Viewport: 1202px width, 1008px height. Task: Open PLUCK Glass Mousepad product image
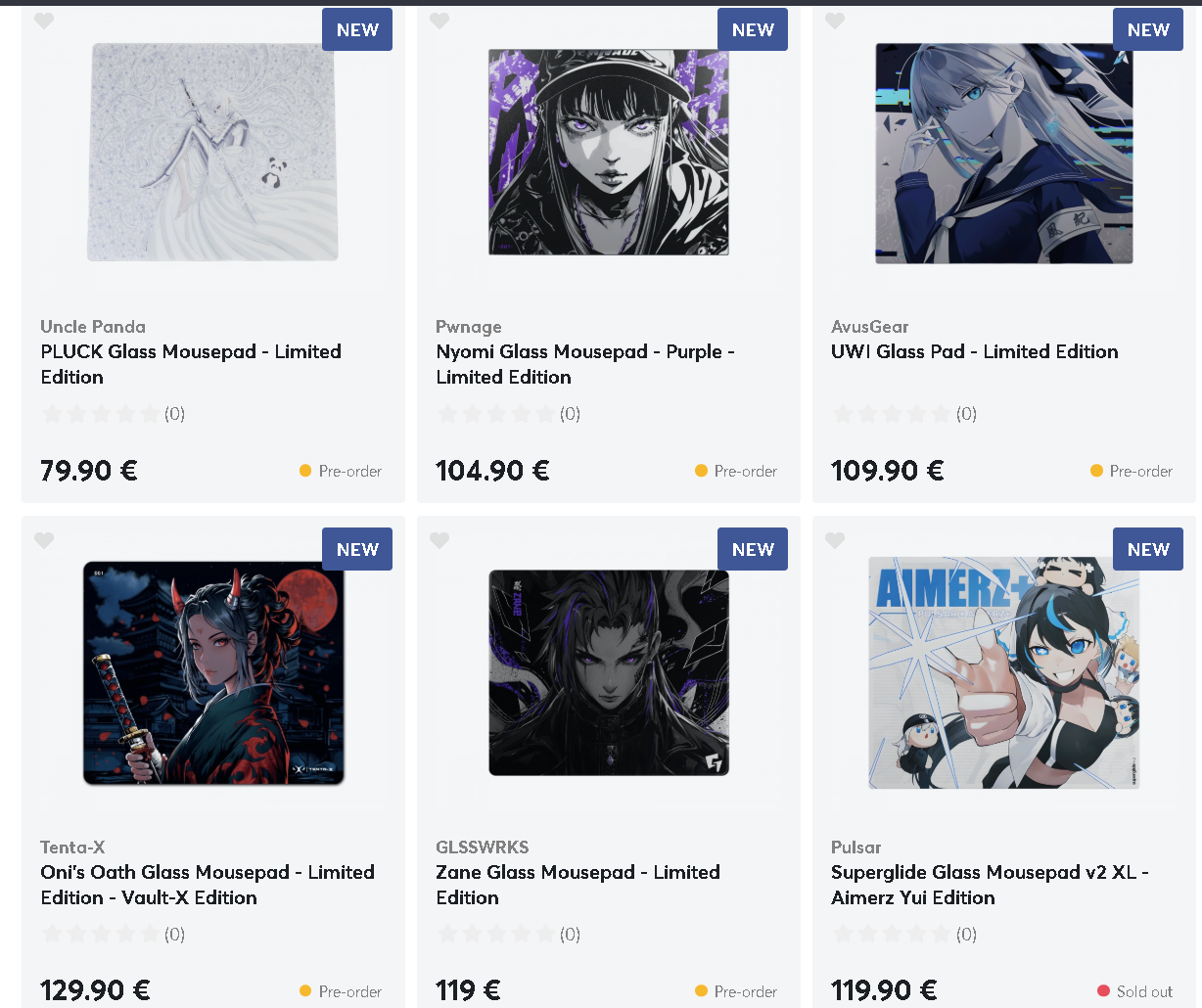click(213, 152)
